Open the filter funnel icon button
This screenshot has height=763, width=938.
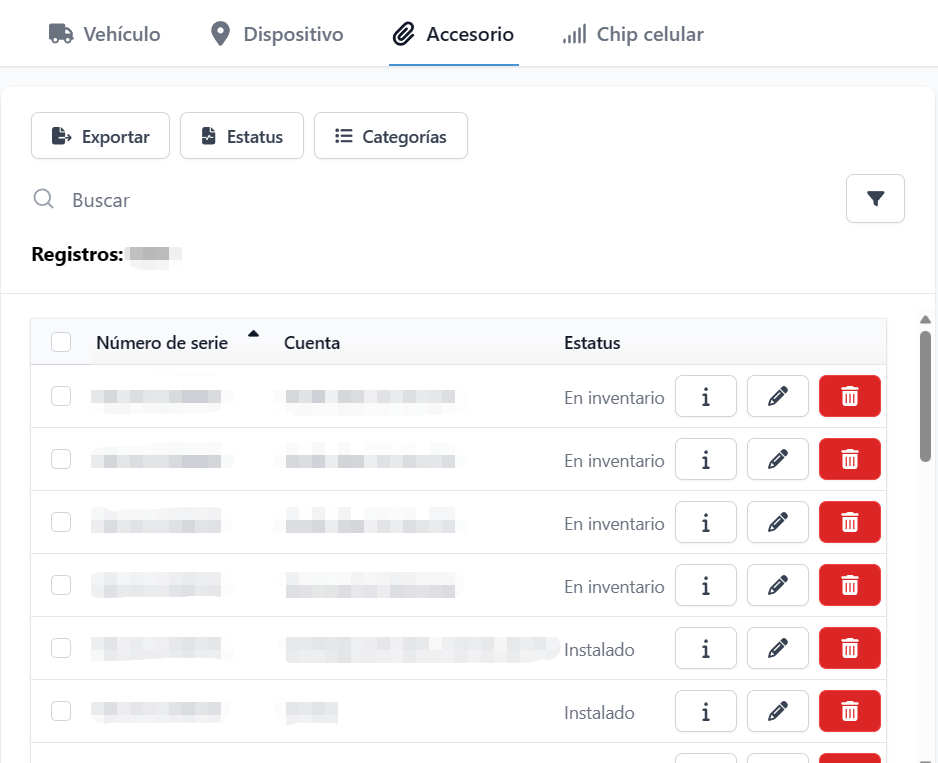[x=875, y=199]
